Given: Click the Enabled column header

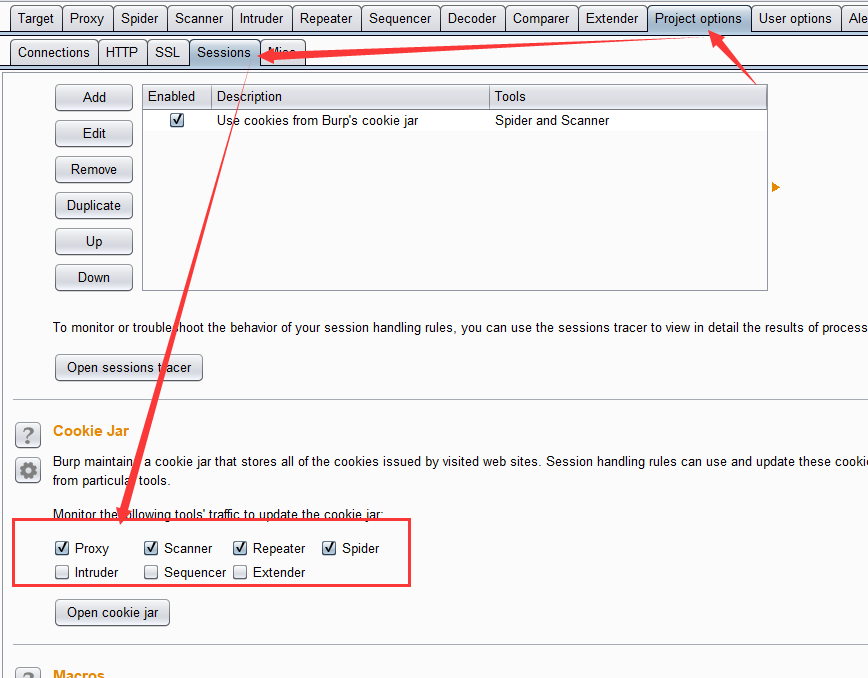Looking at the screenshot, I should point(177,97).
